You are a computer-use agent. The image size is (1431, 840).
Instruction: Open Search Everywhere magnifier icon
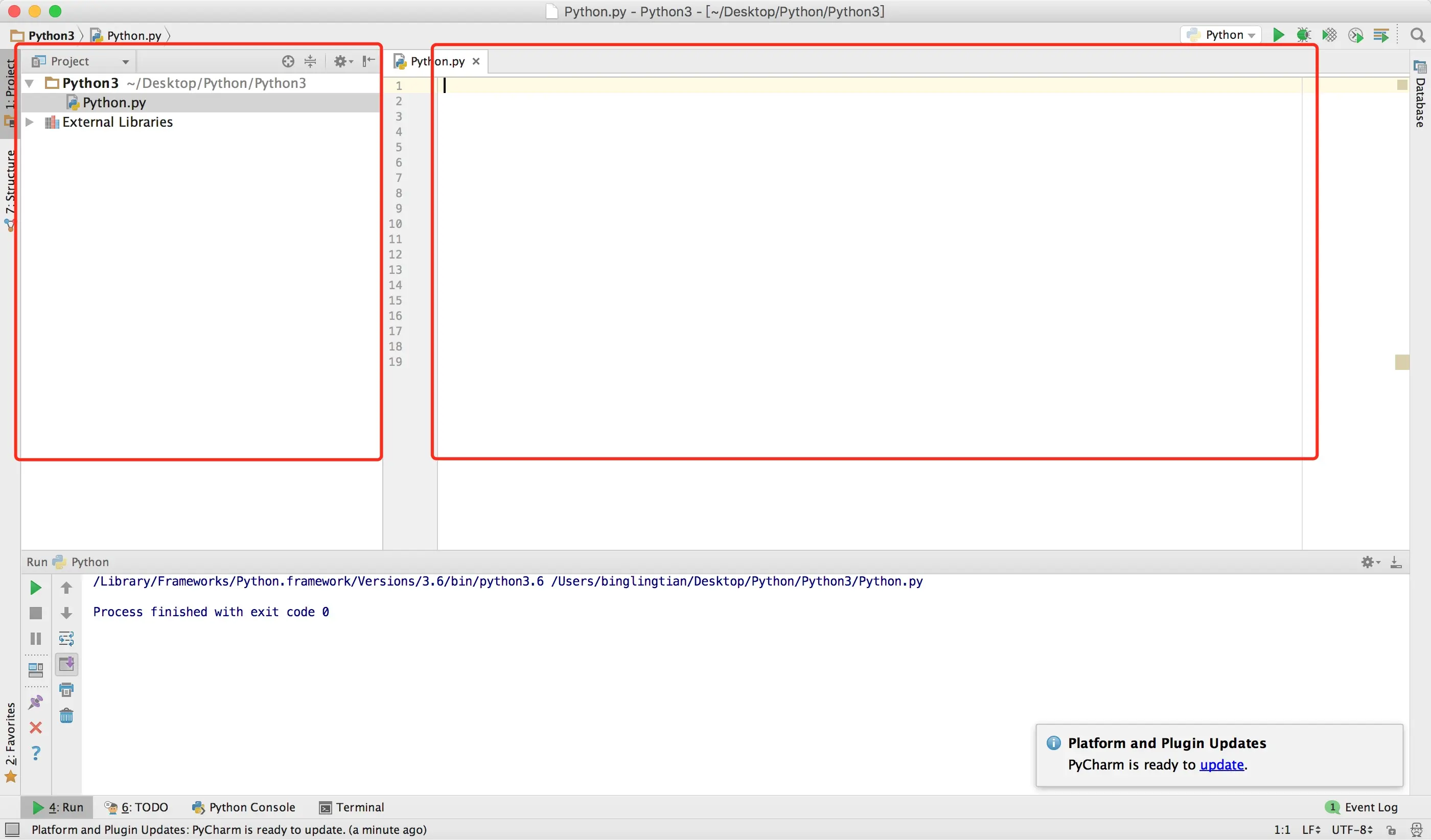pyautogui.click(x=1417, y=35)
